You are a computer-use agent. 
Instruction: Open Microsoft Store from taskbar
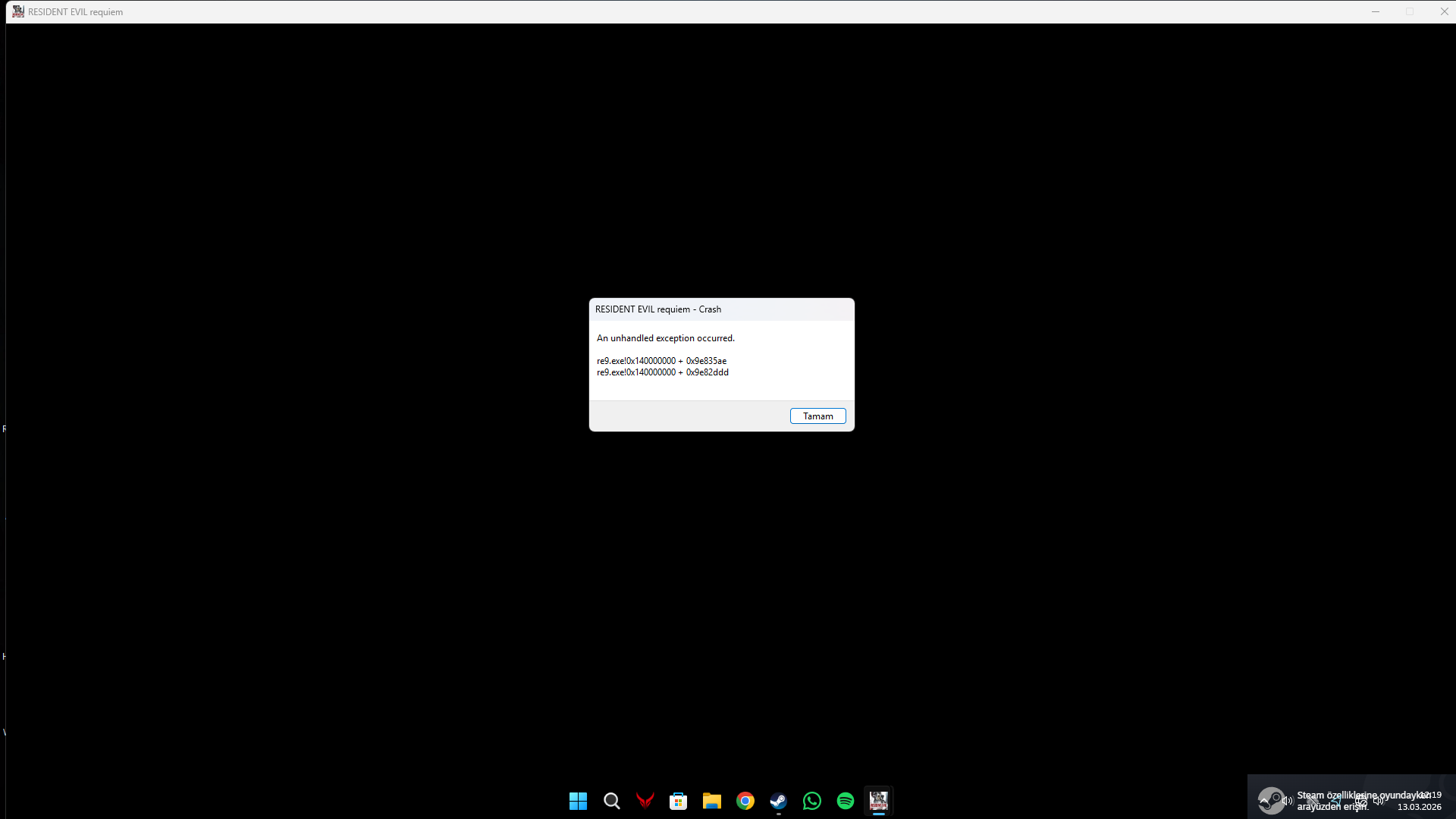tap(678, 801)
